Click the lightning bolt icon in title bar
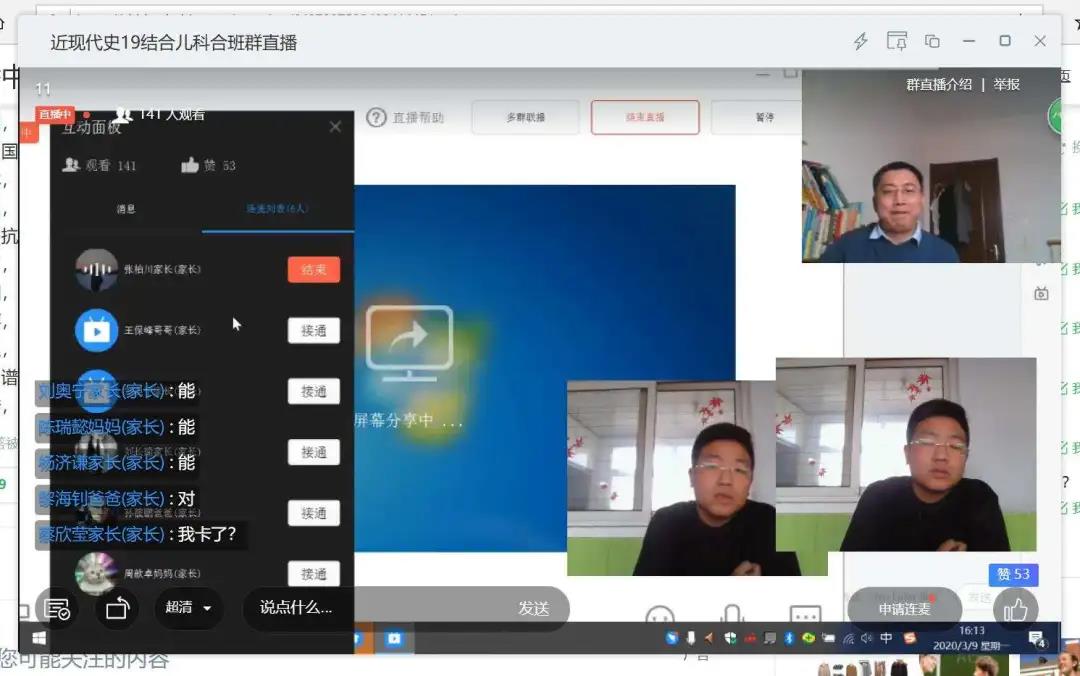Viewport: 1080px width, 676px height. pyautogui.click(x=860, y=41)
